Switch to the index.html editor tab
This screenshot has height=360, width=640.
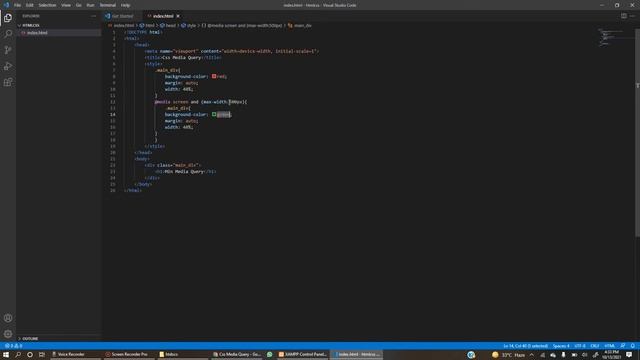pyautogui.click(x=163, y=16)
